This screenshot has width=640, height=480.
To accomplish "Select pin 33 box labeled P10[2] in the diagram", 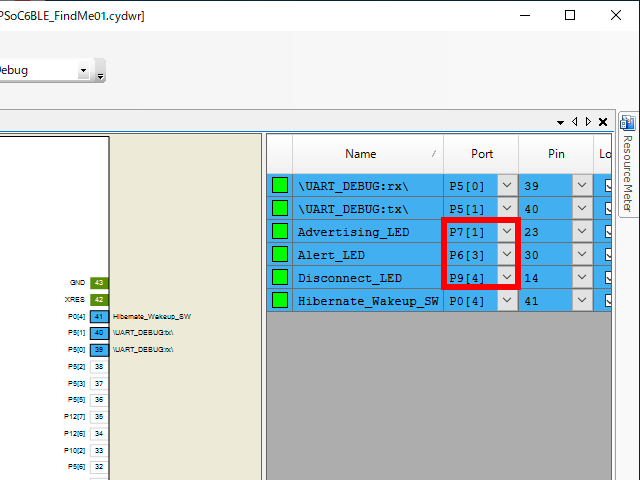I will (99, 451).
